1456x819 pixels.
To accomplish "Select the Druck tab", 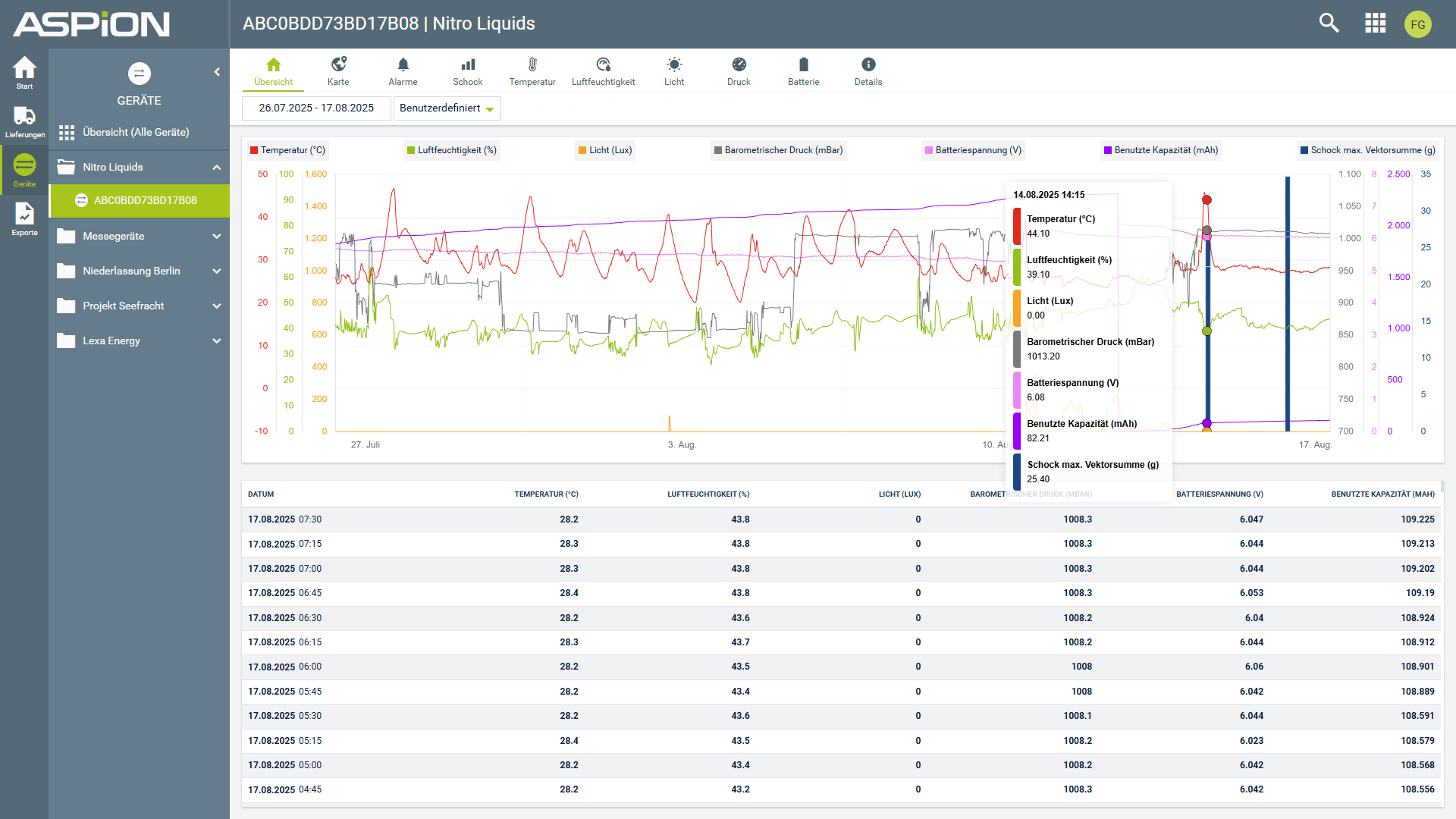I will coord(739,71).
